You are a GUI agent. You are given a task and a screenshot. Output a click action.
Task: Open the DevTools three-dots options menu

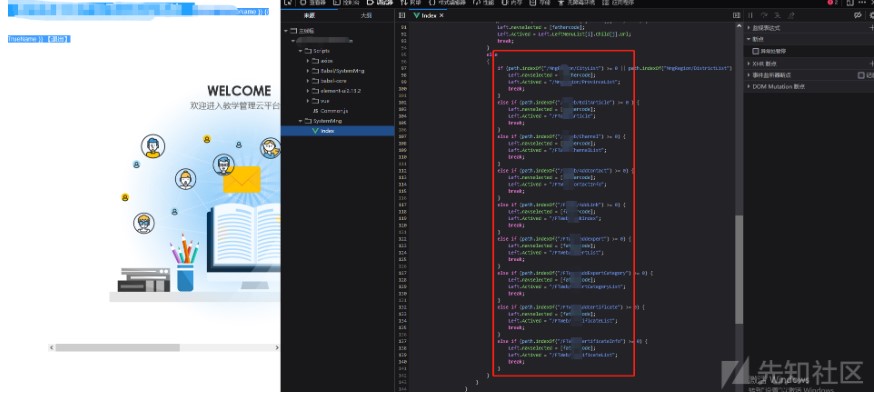tap(862, 3)
